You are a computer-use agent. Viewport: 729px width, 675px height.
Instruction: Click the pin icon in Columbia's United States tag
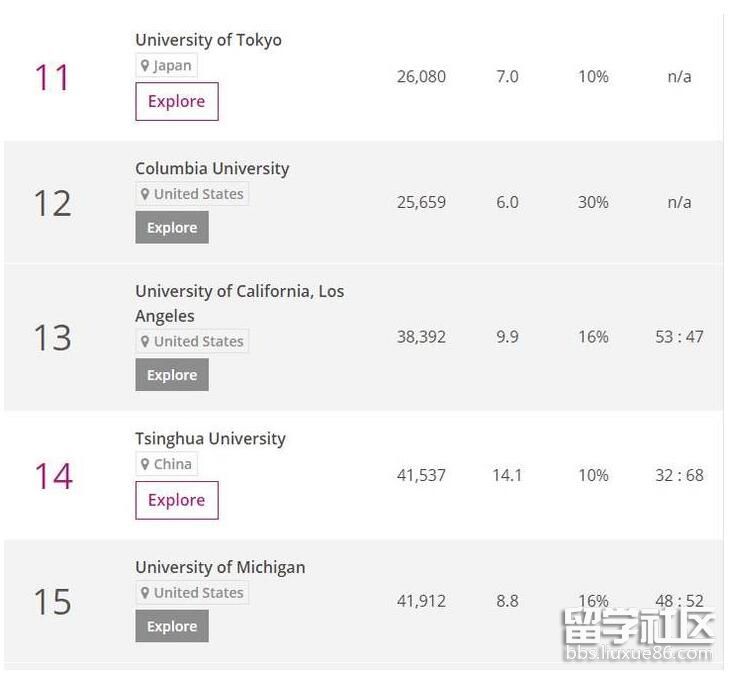point(145,194)
